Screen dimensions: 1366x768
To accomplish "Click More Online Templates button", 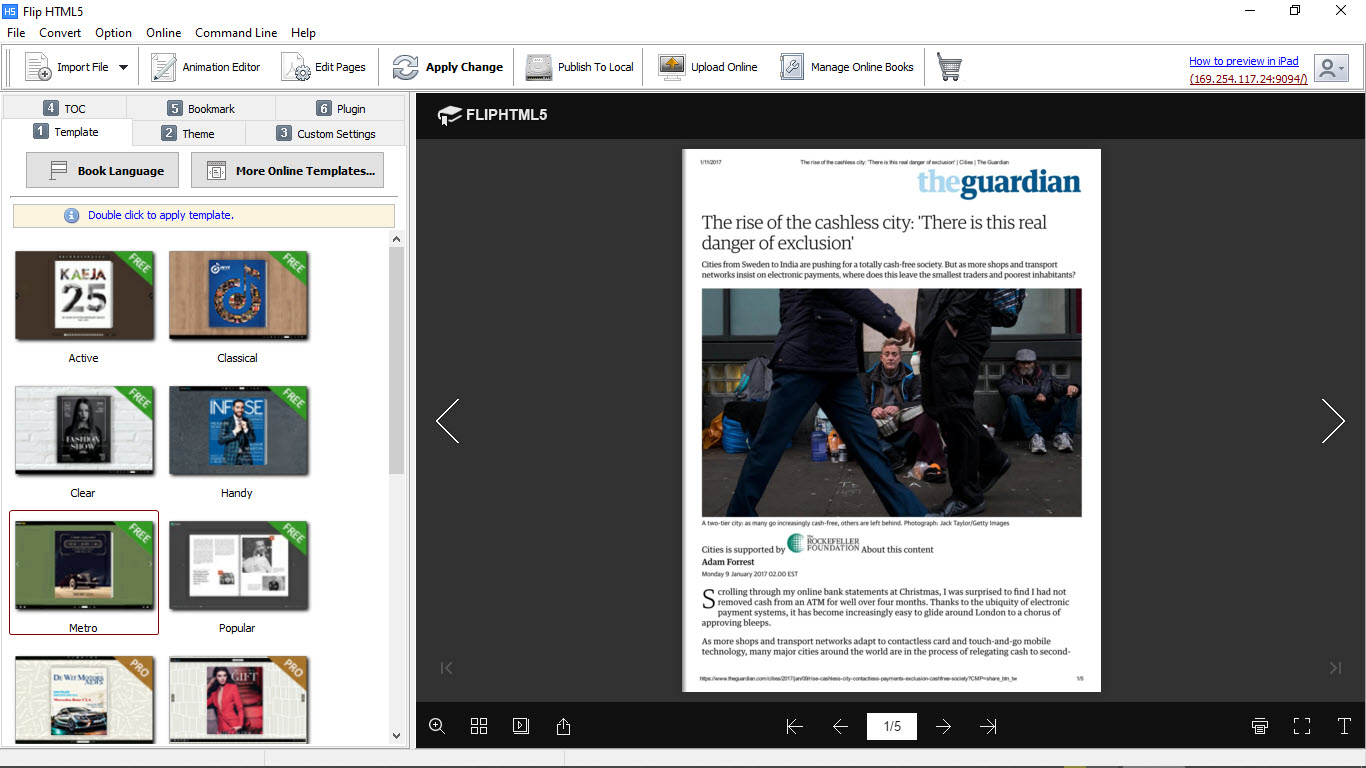I will click(x=287, y=170).
